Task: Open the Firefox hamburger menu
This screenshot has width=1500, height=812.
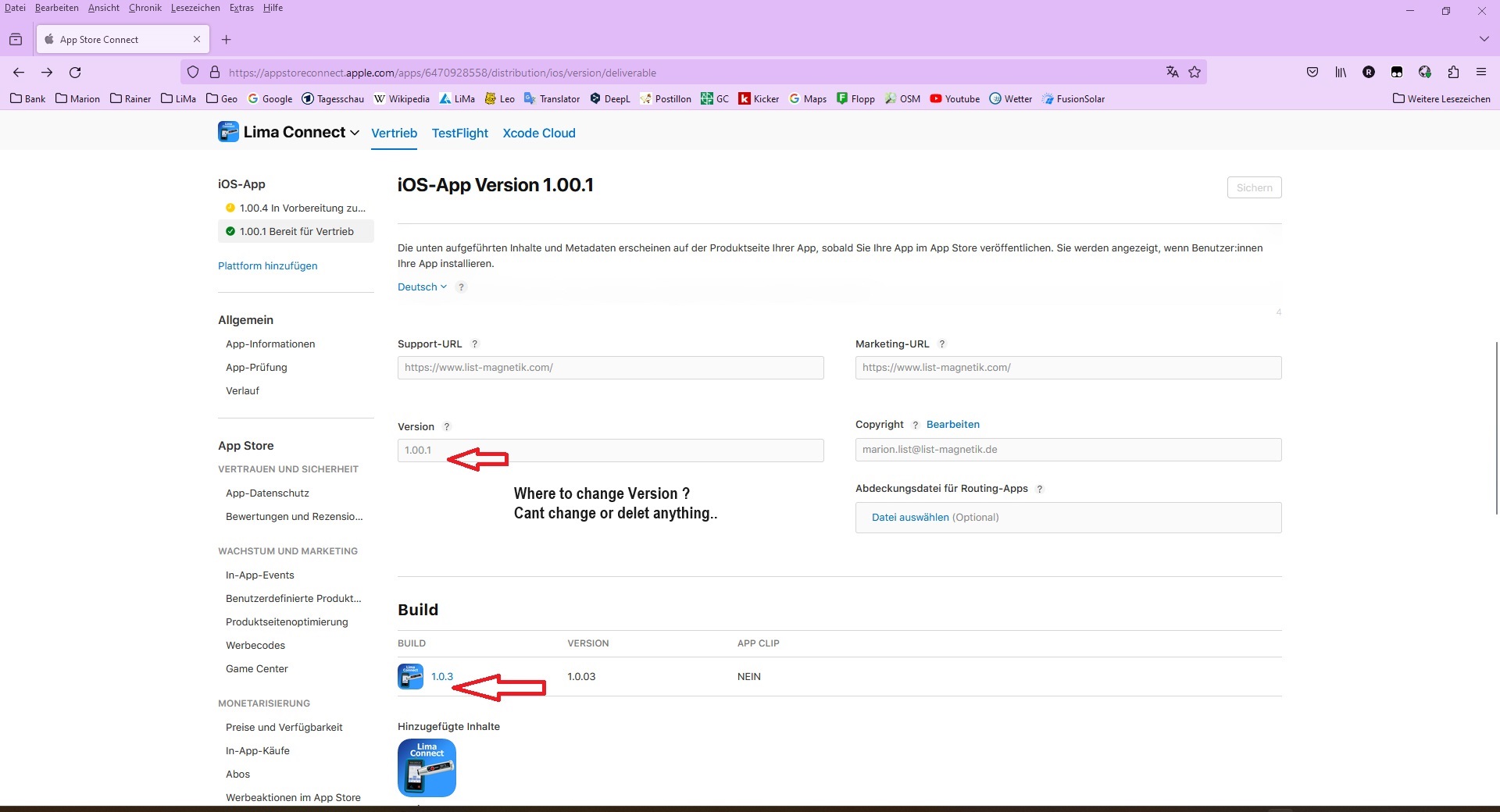Action: click(1481, 73)
